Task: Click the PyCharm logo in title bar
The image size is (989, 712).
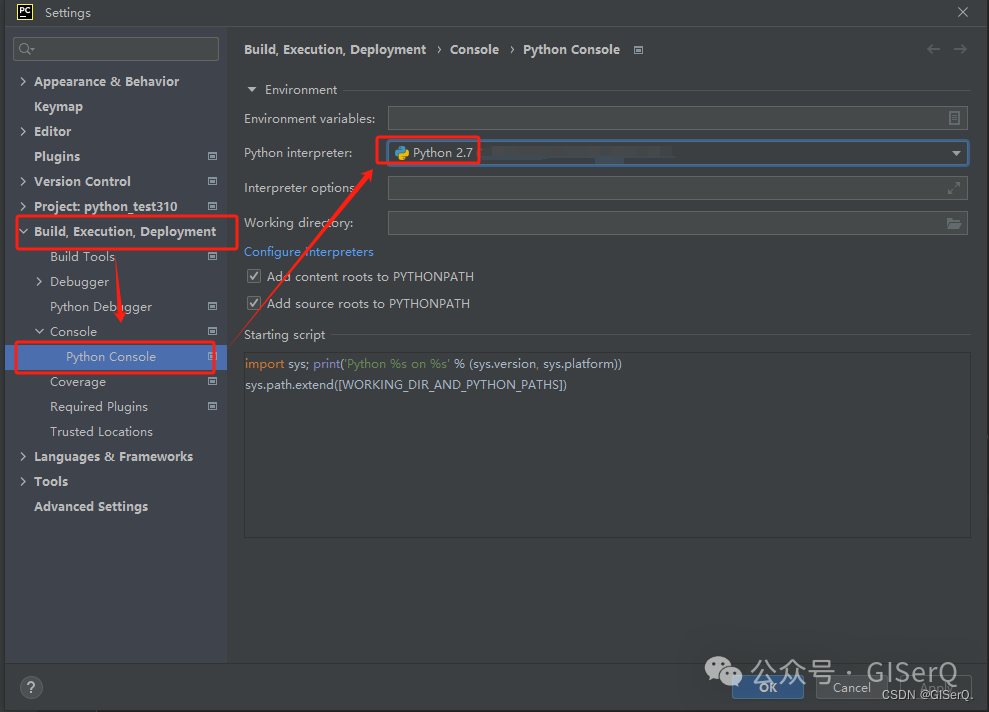Action: coord(25,12)
